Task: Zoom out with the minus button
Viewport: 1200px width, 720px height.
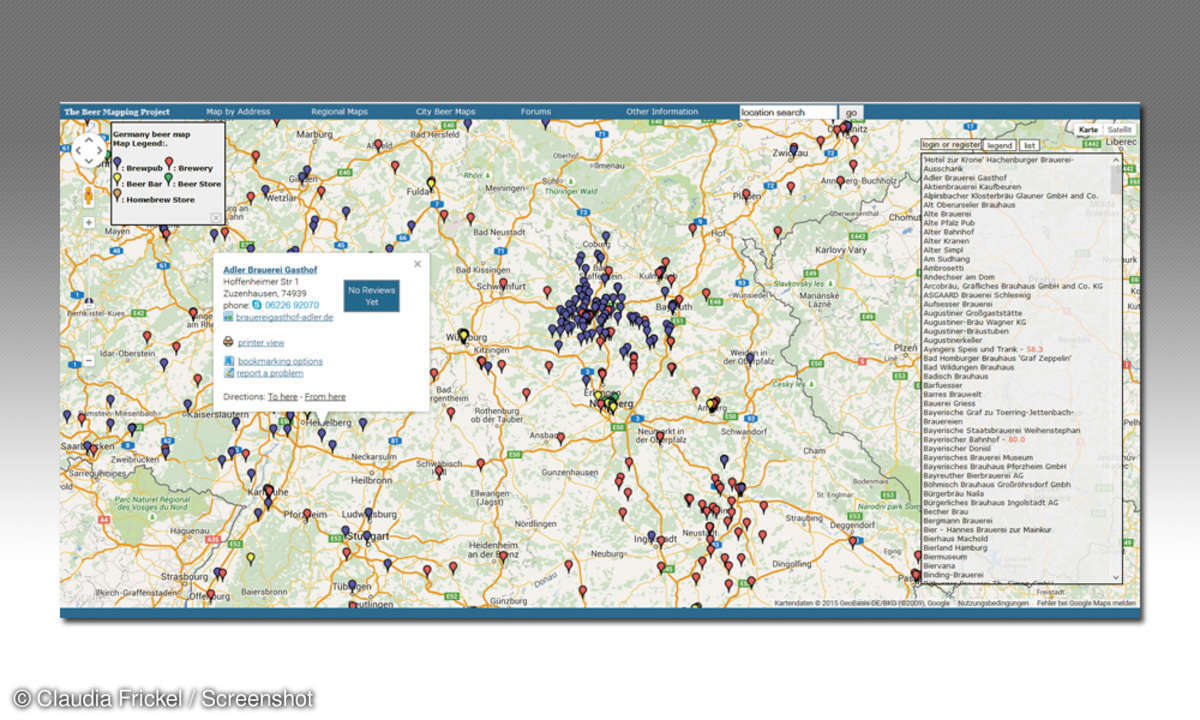Action: 88,360
